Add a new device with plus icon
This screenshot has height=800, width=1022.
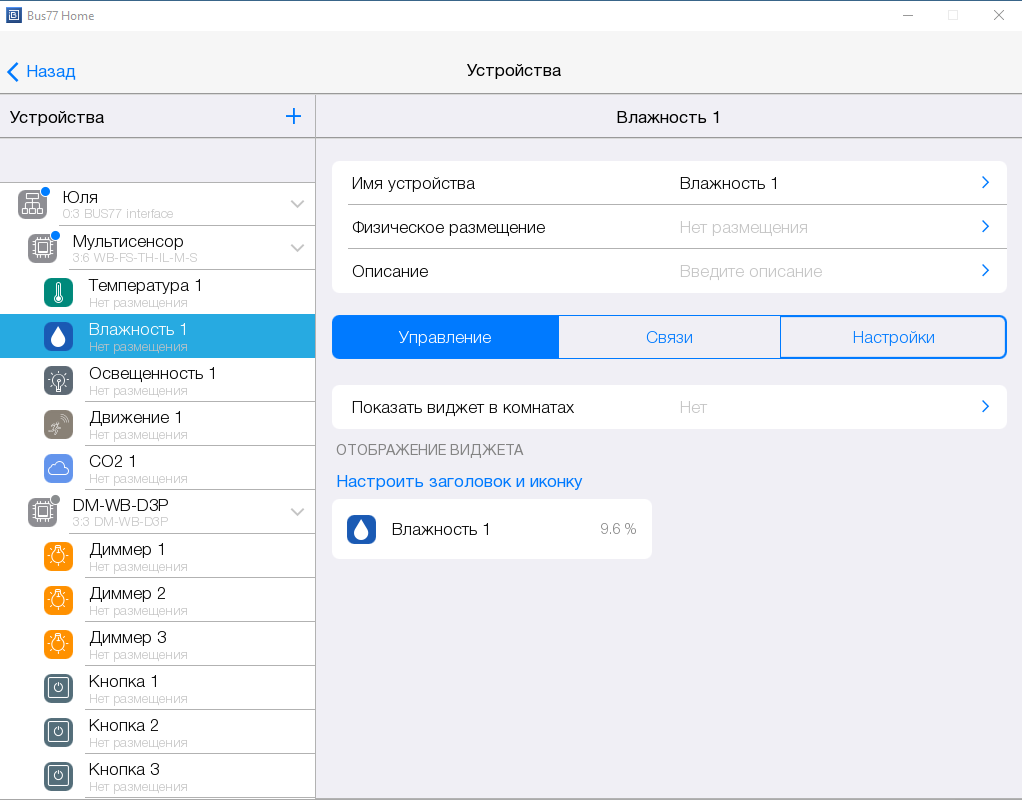293,116
